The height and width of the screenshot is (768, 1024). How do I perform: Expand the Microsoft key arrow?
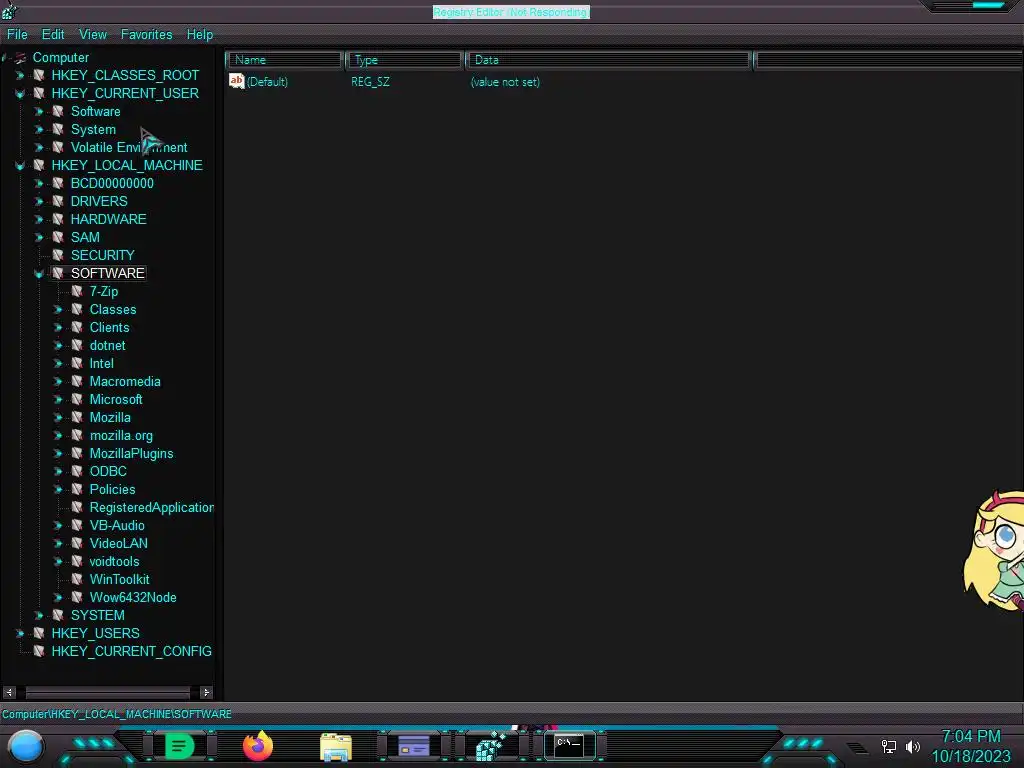coord(57,400)
